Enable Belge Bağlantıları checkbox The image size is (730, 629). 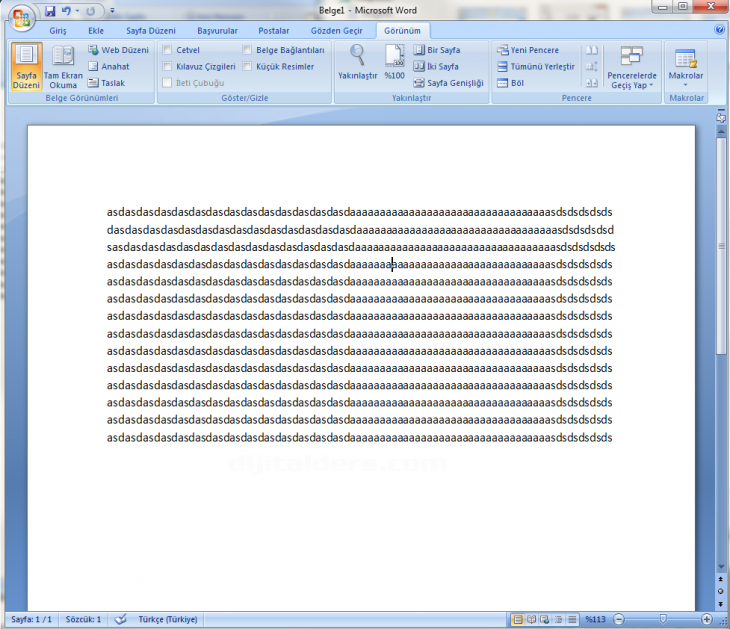pos(247,50)
